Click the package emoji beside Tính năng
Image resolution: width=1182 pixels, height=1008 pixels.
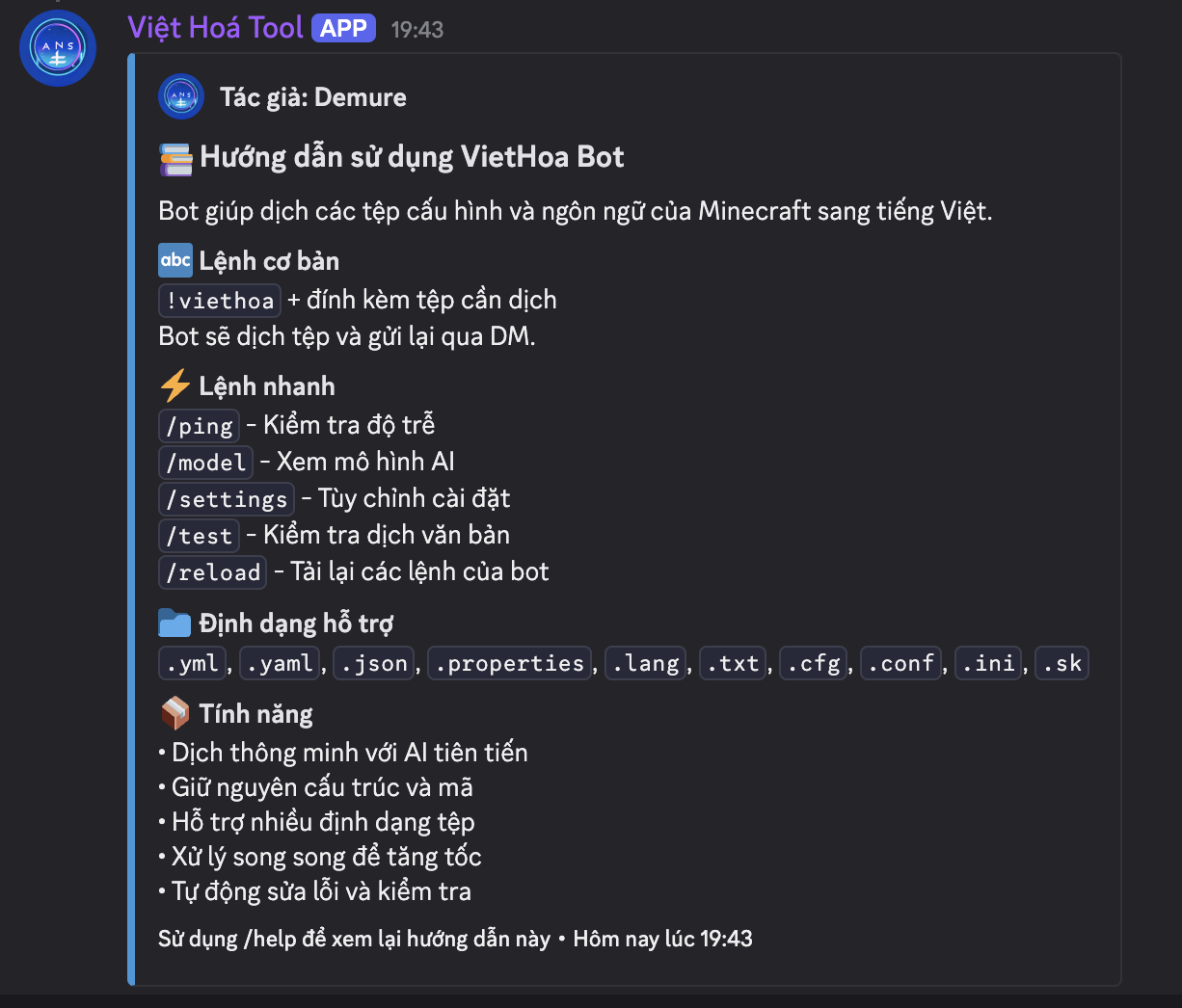tap(174, 713)
